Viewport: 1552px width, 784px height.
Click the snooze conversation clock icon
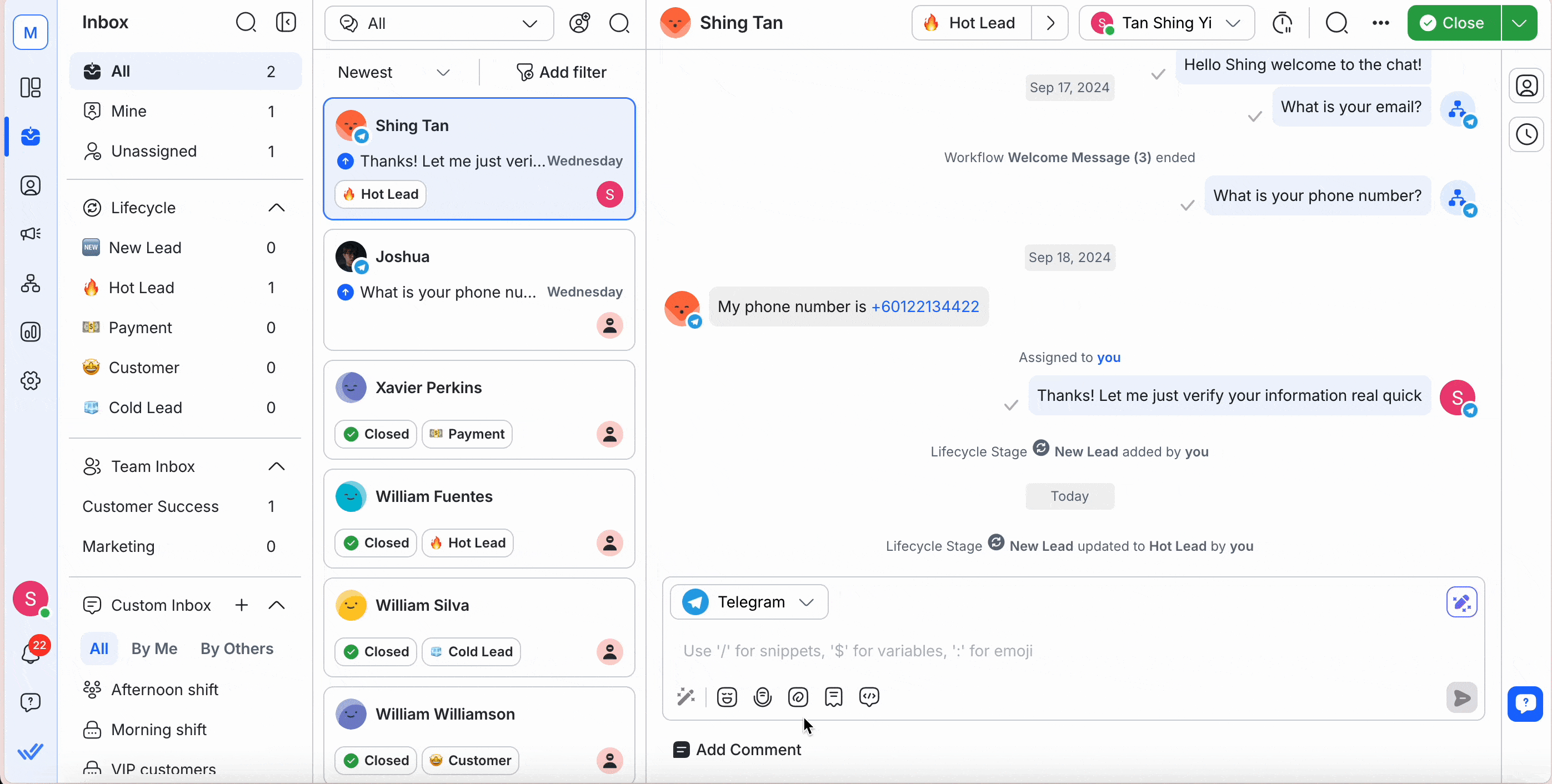coord(1282,23)
